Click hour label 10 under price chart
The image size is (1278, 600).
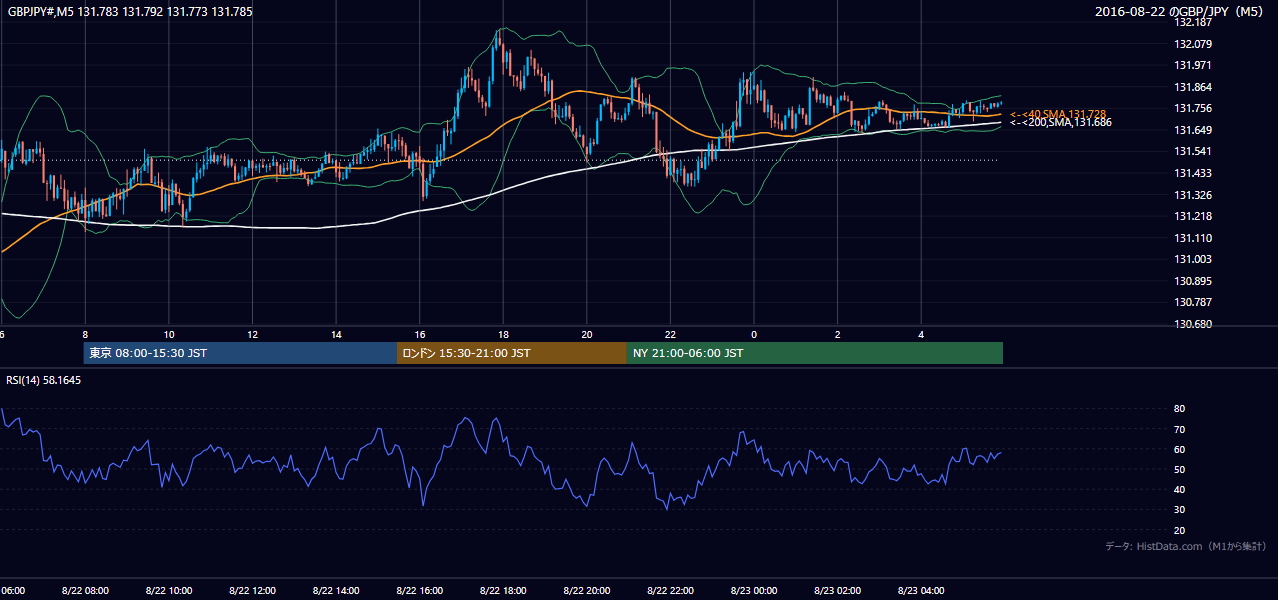tap(169, 335)
